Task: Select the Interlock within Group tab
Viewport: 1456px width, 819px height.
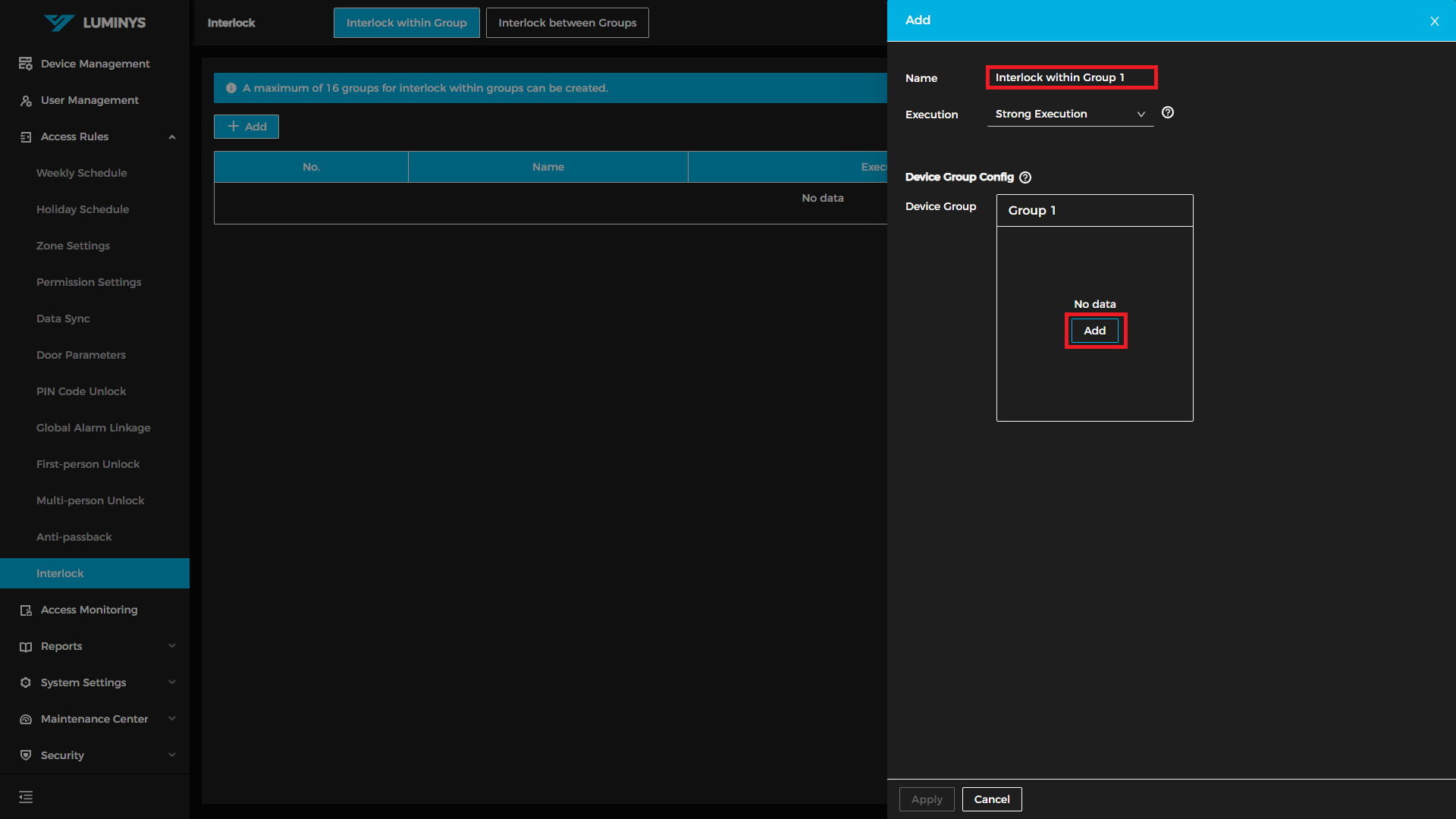Action: click(406, 23)
